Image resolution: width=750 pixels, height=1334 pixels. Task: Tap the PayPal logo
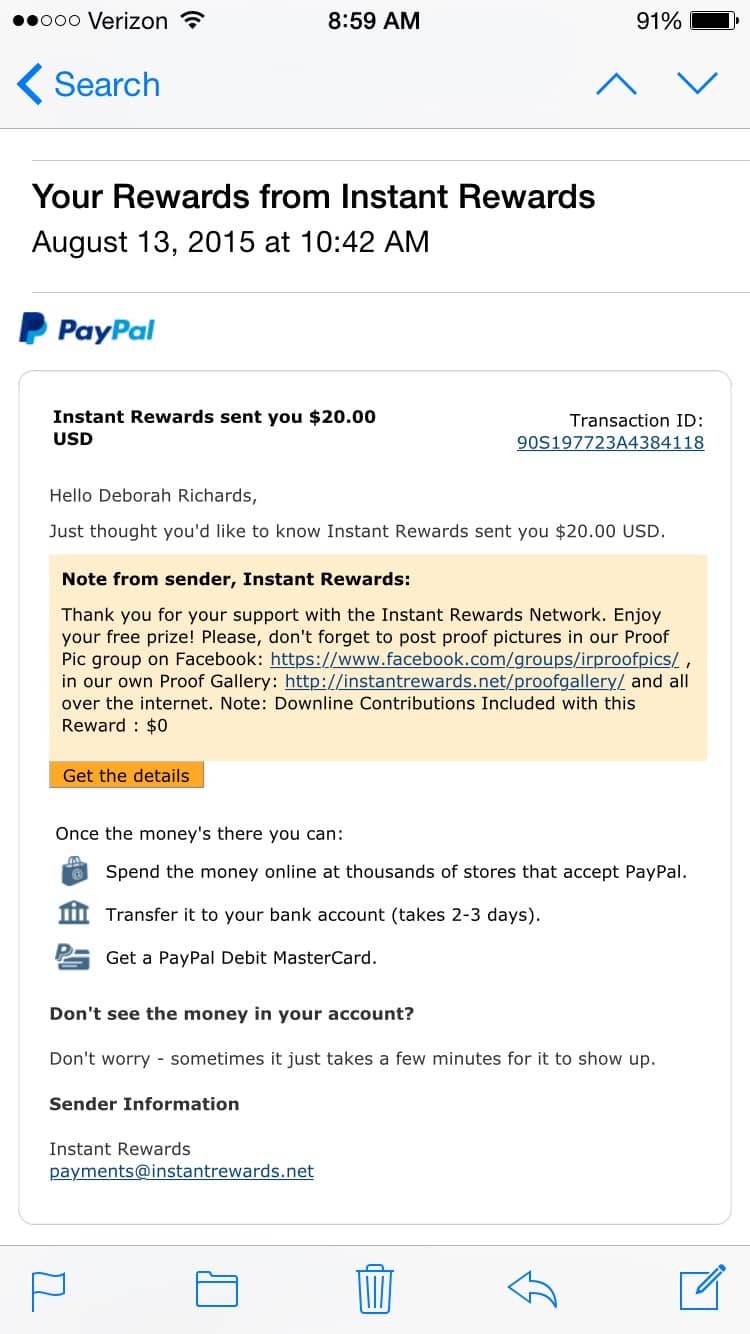(87, 329)
